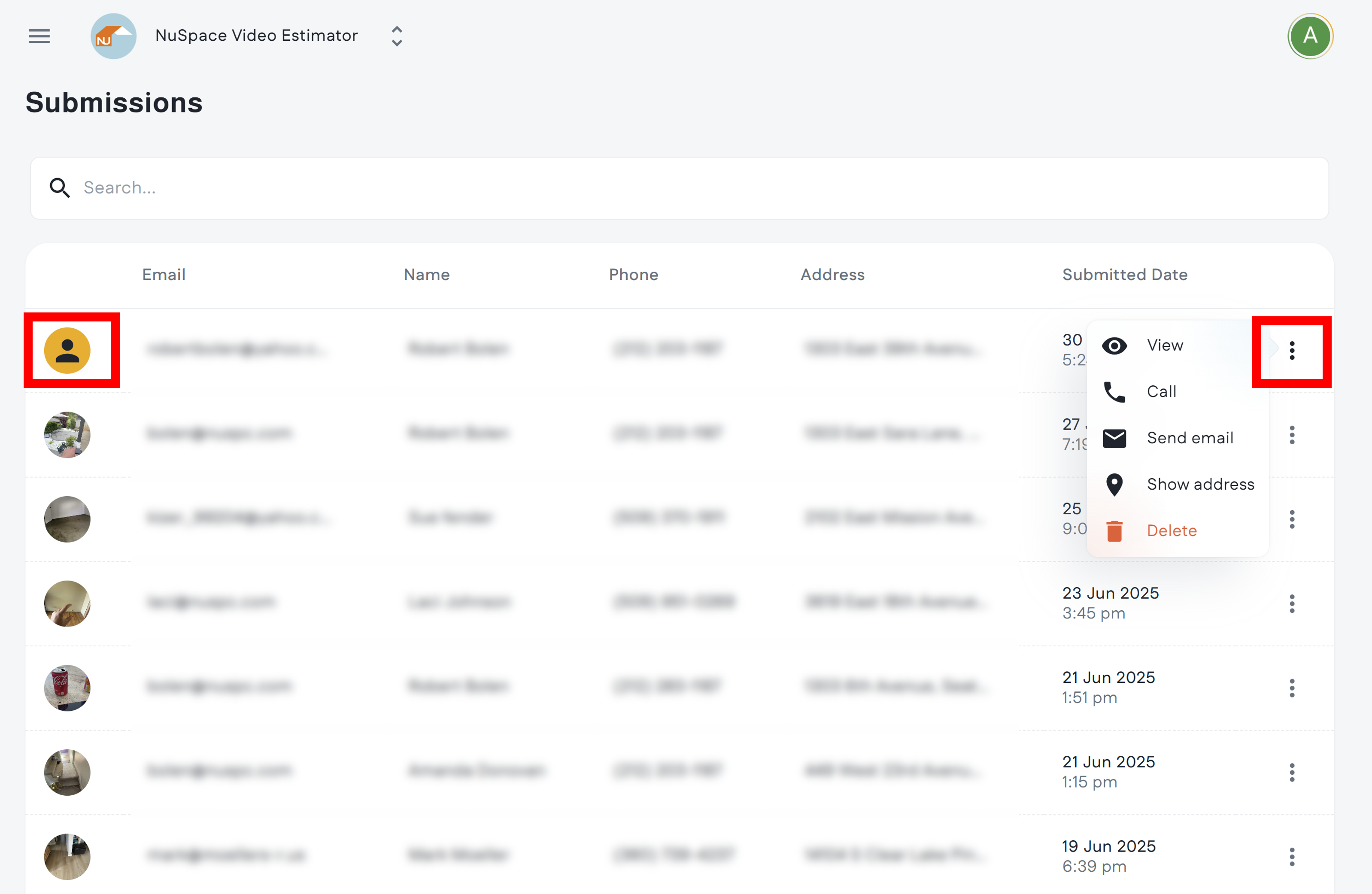
Task: Click the envelope icon beside Send email
Action: pyautogui.click(x=1115, y=438)
